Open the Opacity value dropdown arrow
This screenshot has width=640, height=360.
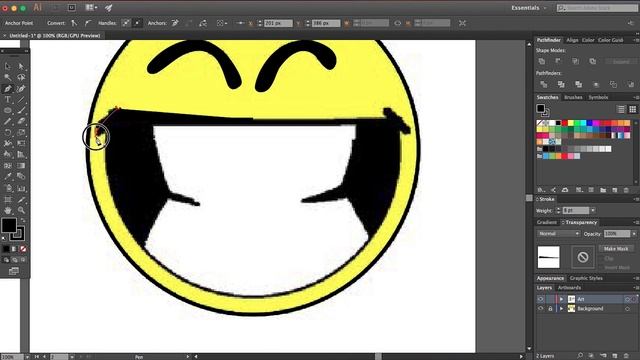pyautogui.click(x=634, y=234)
